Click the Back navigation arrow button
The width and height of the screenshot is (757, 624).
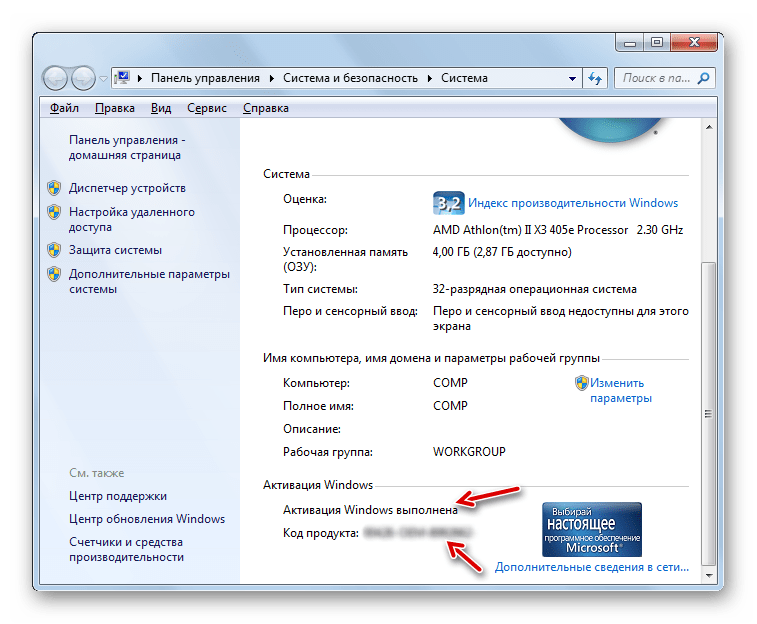tap(55, 78)
